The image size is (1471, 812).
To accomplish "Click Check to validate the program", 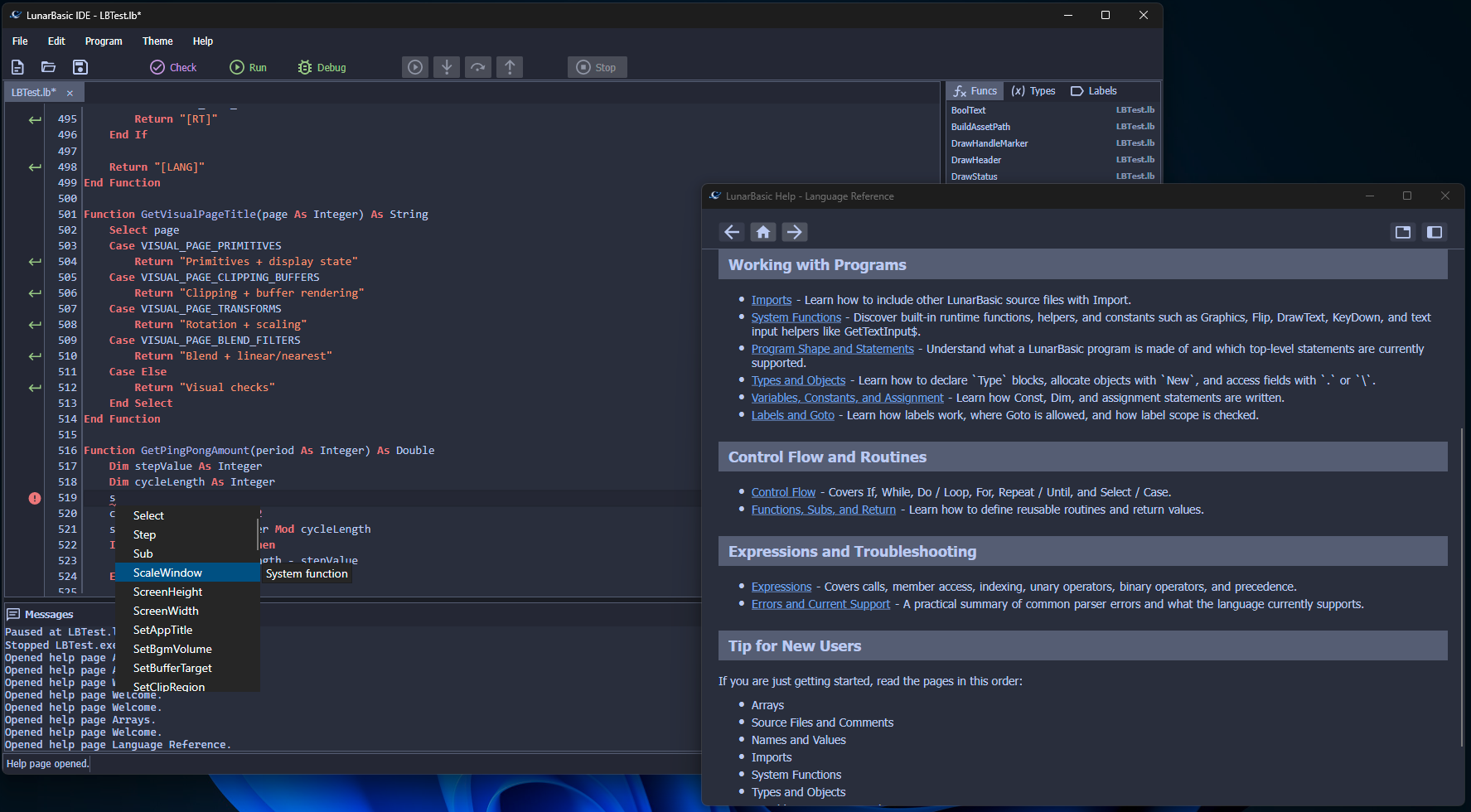I will click(x=173, y=67).
